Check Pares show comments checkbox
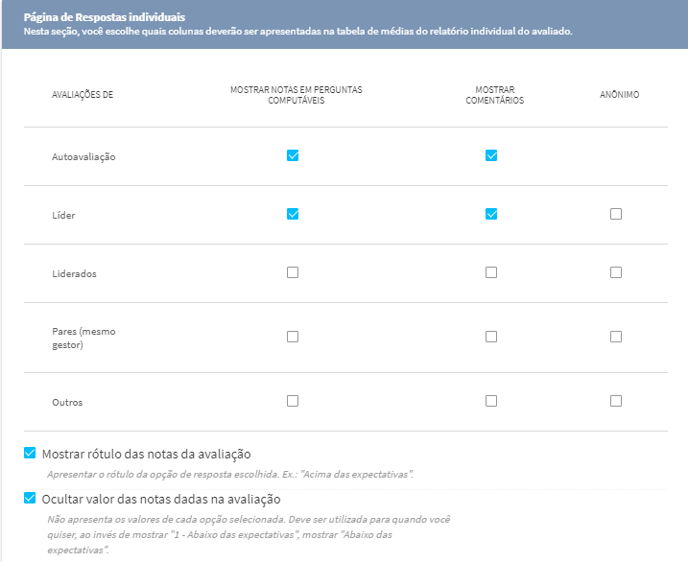Image resolution: width=688 pixels, height=562 pixels. point(491,336)
